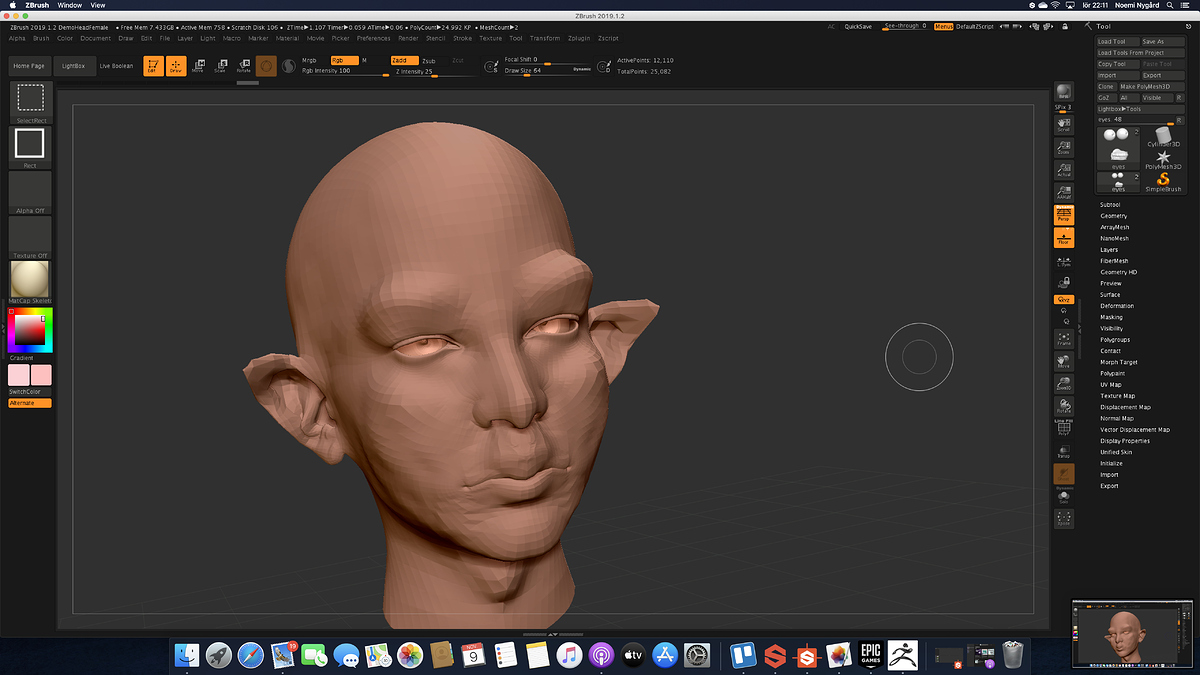Open Safari from the Dock
1200x675 pixels.
(251, 656)
